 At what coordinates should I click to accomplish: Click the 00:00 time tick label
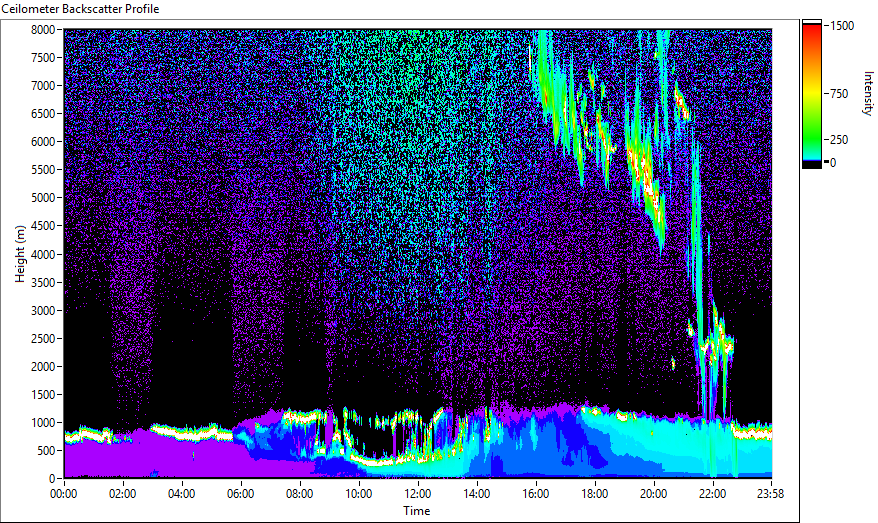(x=64, y=494)
